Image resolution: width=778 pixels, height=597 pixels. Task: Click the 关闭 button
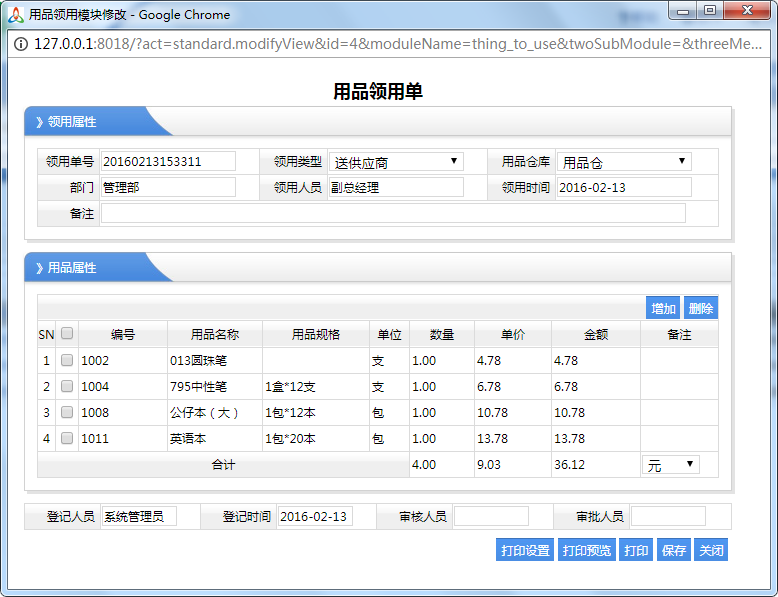pyautogui.click(x=711, y=550)
